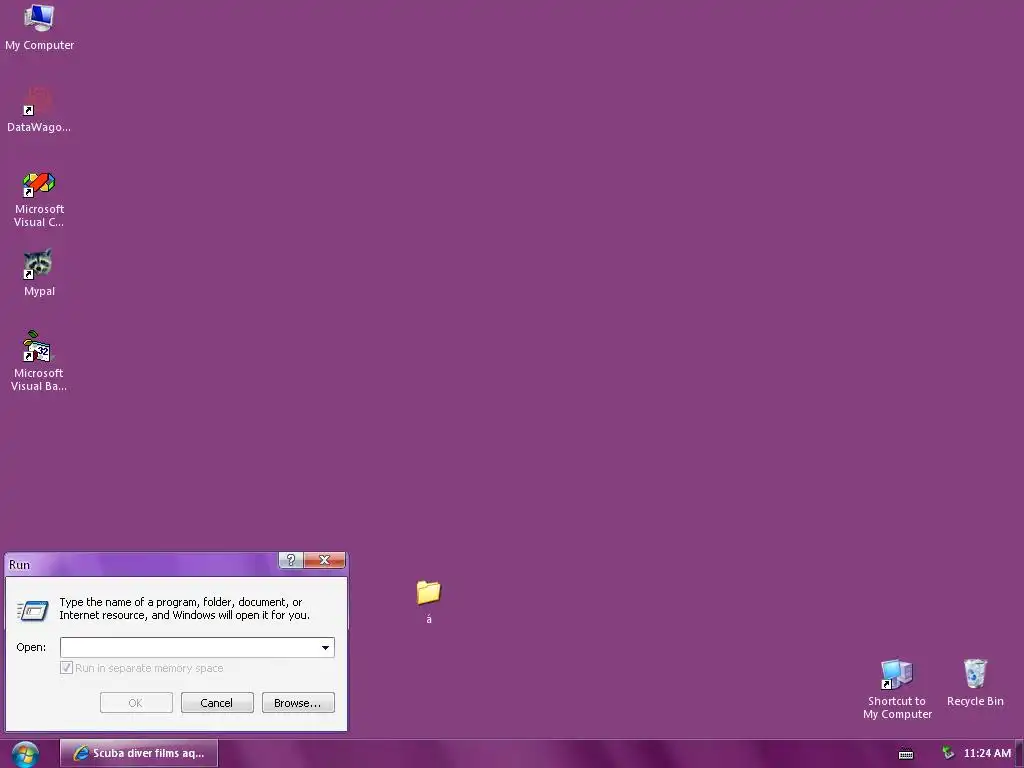Click Cancel in the Run dialog
Image resolution: width=1024 pixels, height=768 pixels.
coord(217,703)
